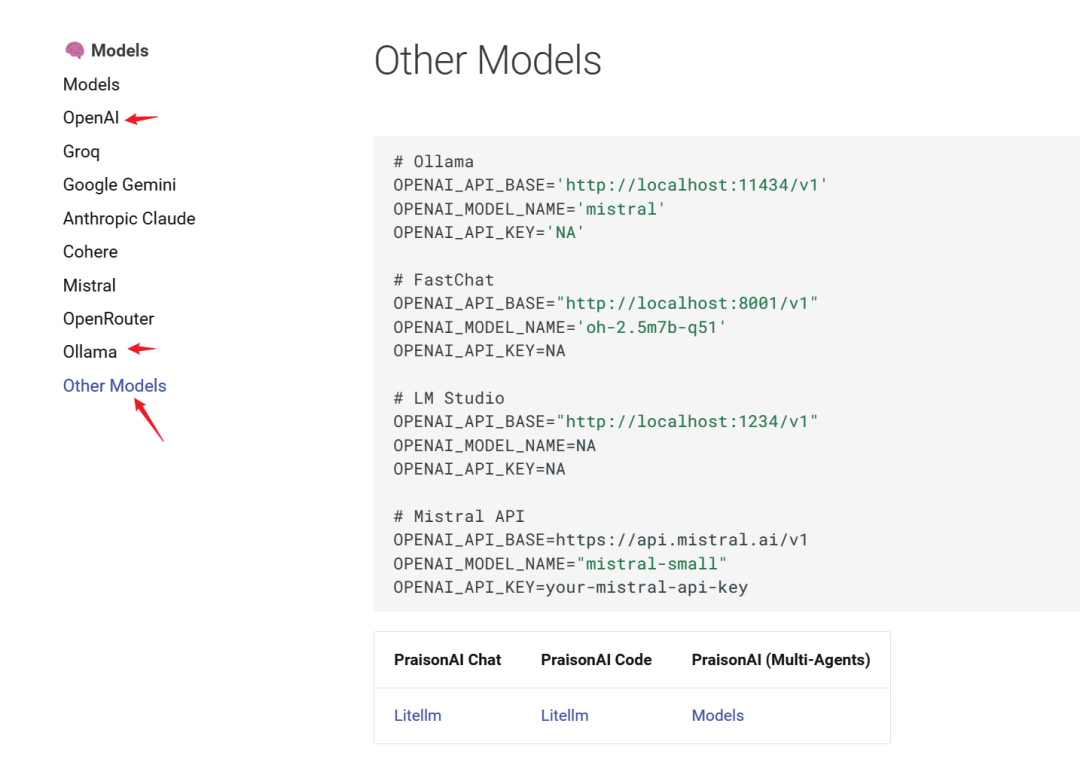Screen dimensions: 1080x757
Task: Go to the Mistral sidebar page
Action: pyautogui.click(x=89, y=286)
